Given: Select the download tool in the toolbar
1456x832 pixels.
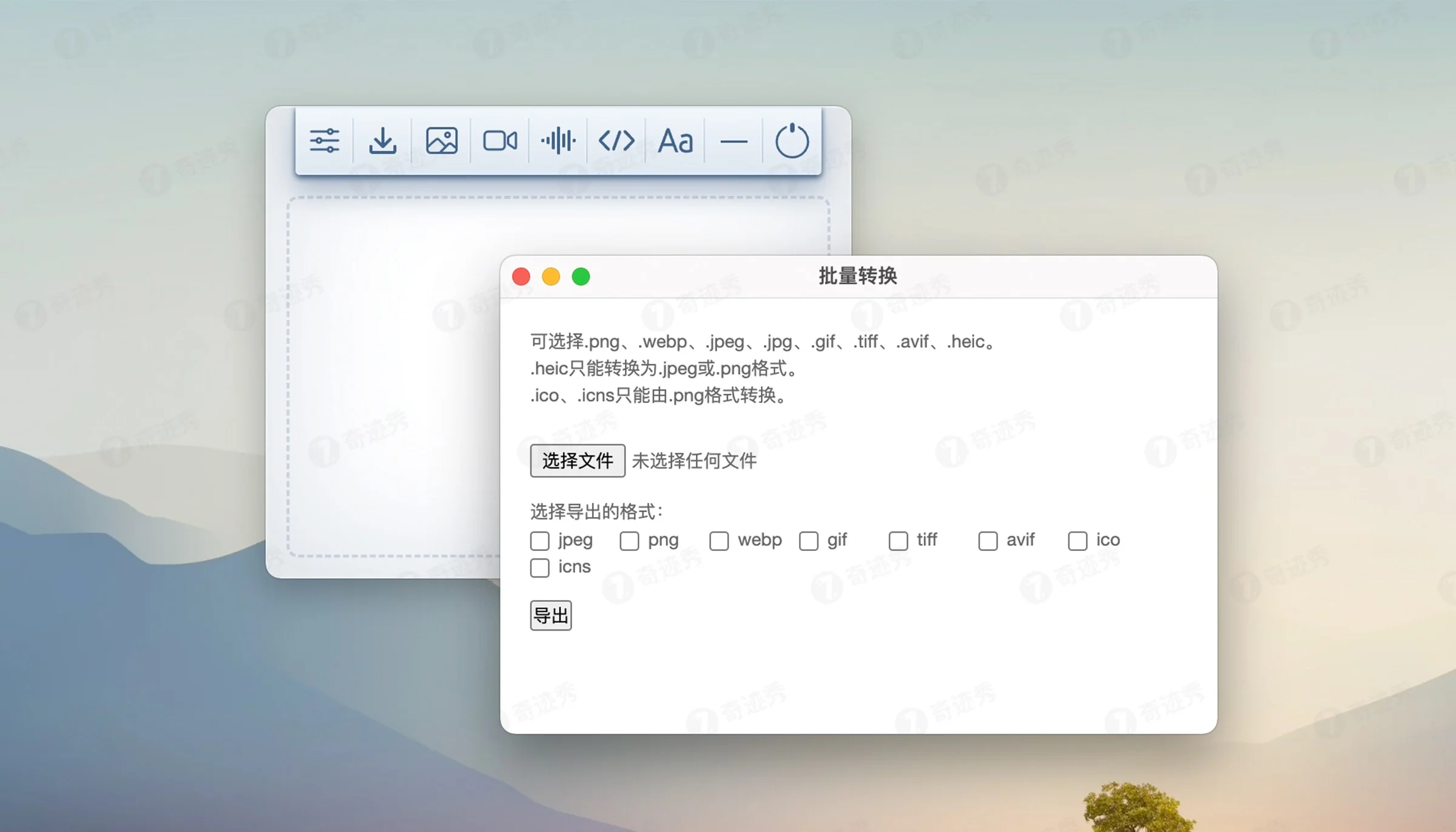Looking at the screenshot, I should tap(383, 140).
